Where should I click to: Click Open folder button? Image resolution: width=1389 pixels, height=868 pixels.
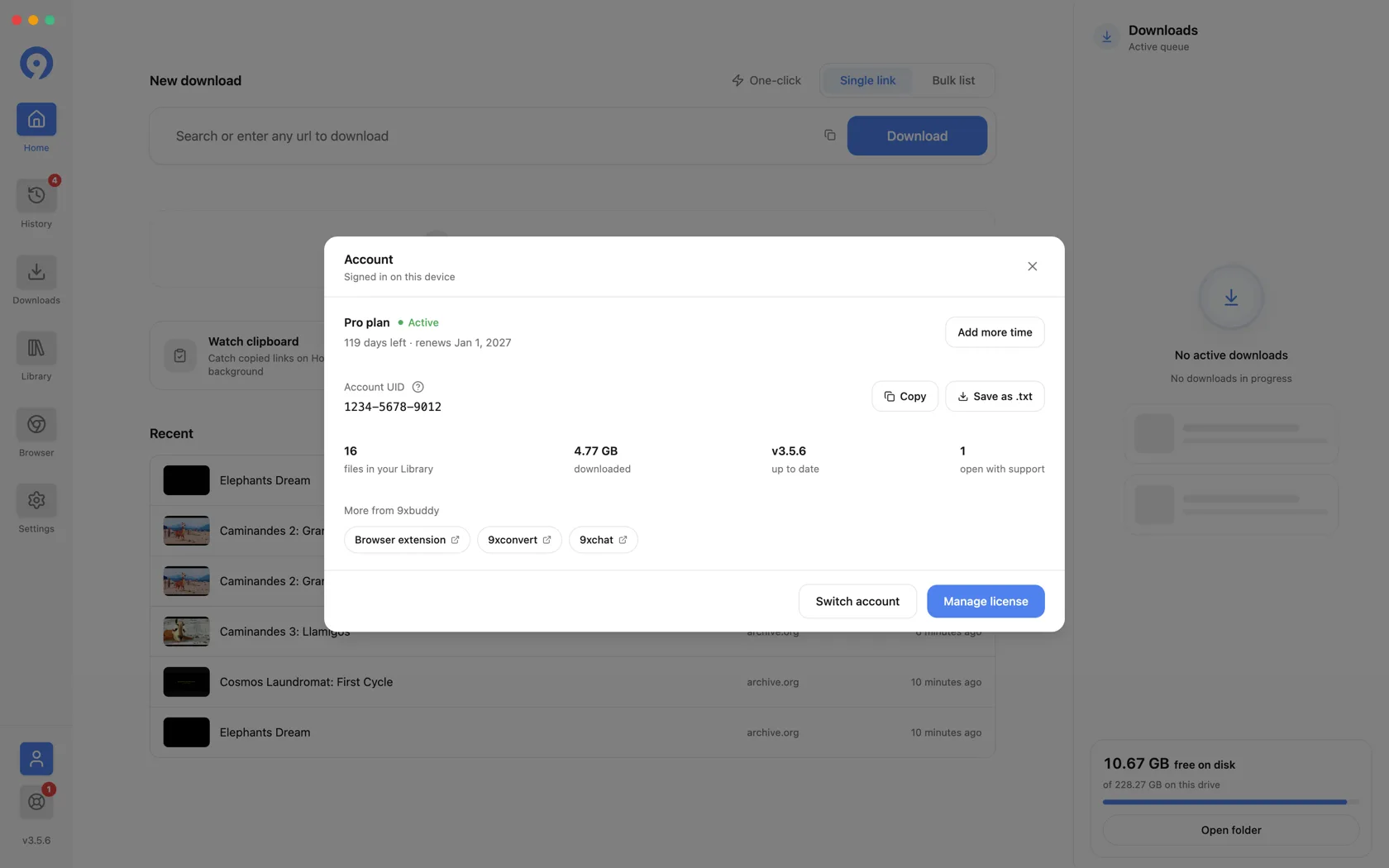tap(1230, 830)
